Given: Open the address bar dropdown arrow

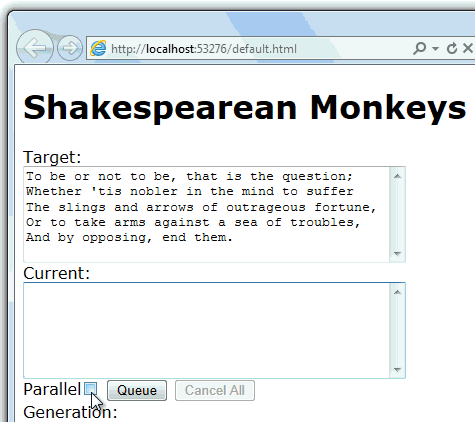Looking at the screenshot, I should (435, 49).
